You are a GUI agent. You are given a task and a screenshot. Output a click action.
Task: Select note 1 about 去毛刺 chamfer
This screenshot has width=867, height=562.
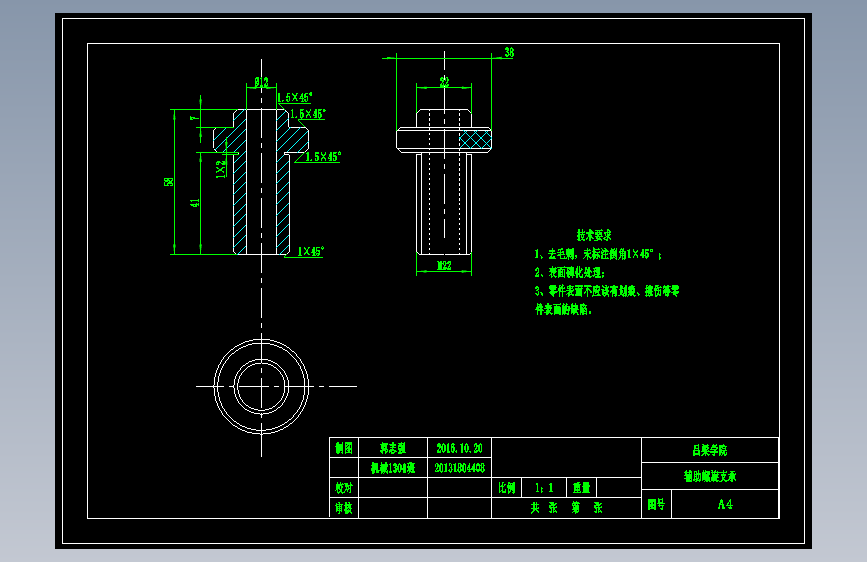tap(598, 254)
